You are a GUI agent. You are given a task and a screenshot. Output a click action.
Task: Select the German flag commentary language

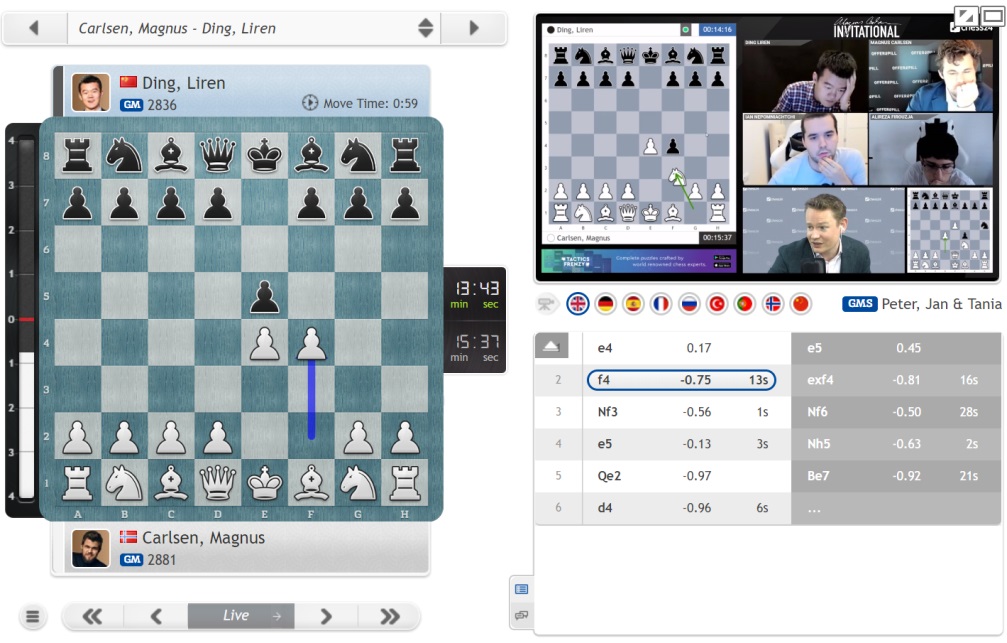pyautogui.click(x=605, y=304)
